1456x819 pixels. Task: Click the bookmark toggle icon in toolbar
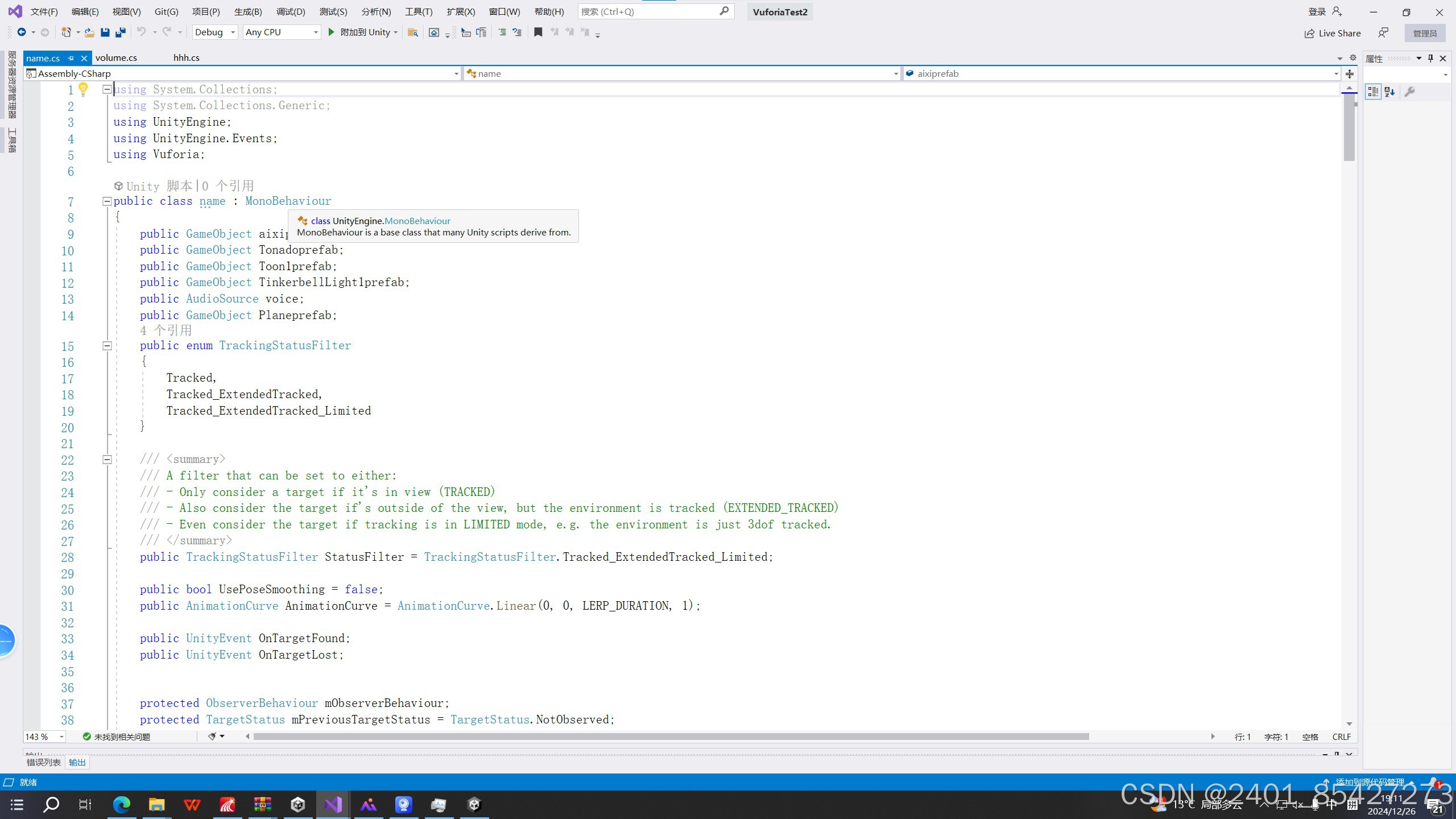pos(537,32)
